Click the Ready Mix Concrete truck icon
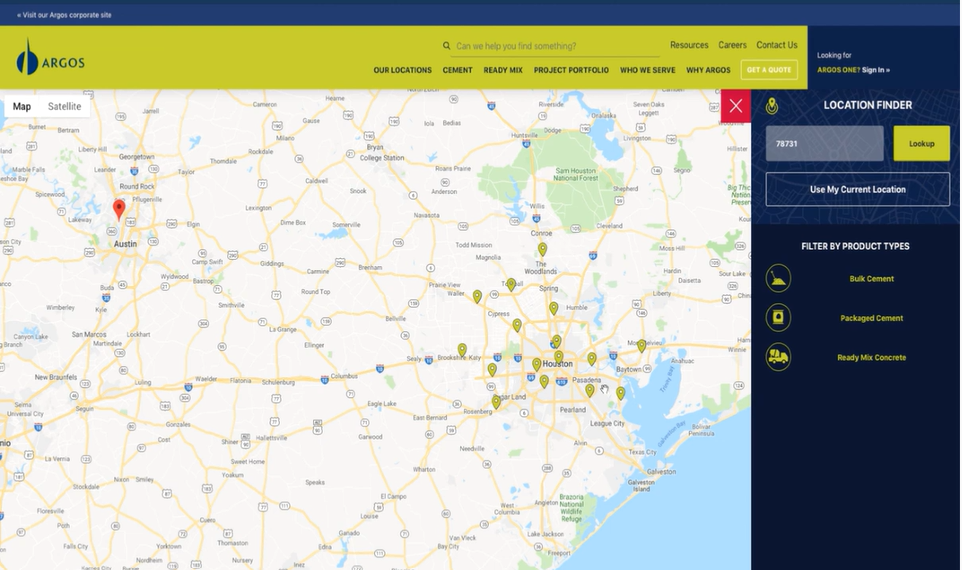The width and height of the screenshot is (962, 570). (x=778, y=357)
